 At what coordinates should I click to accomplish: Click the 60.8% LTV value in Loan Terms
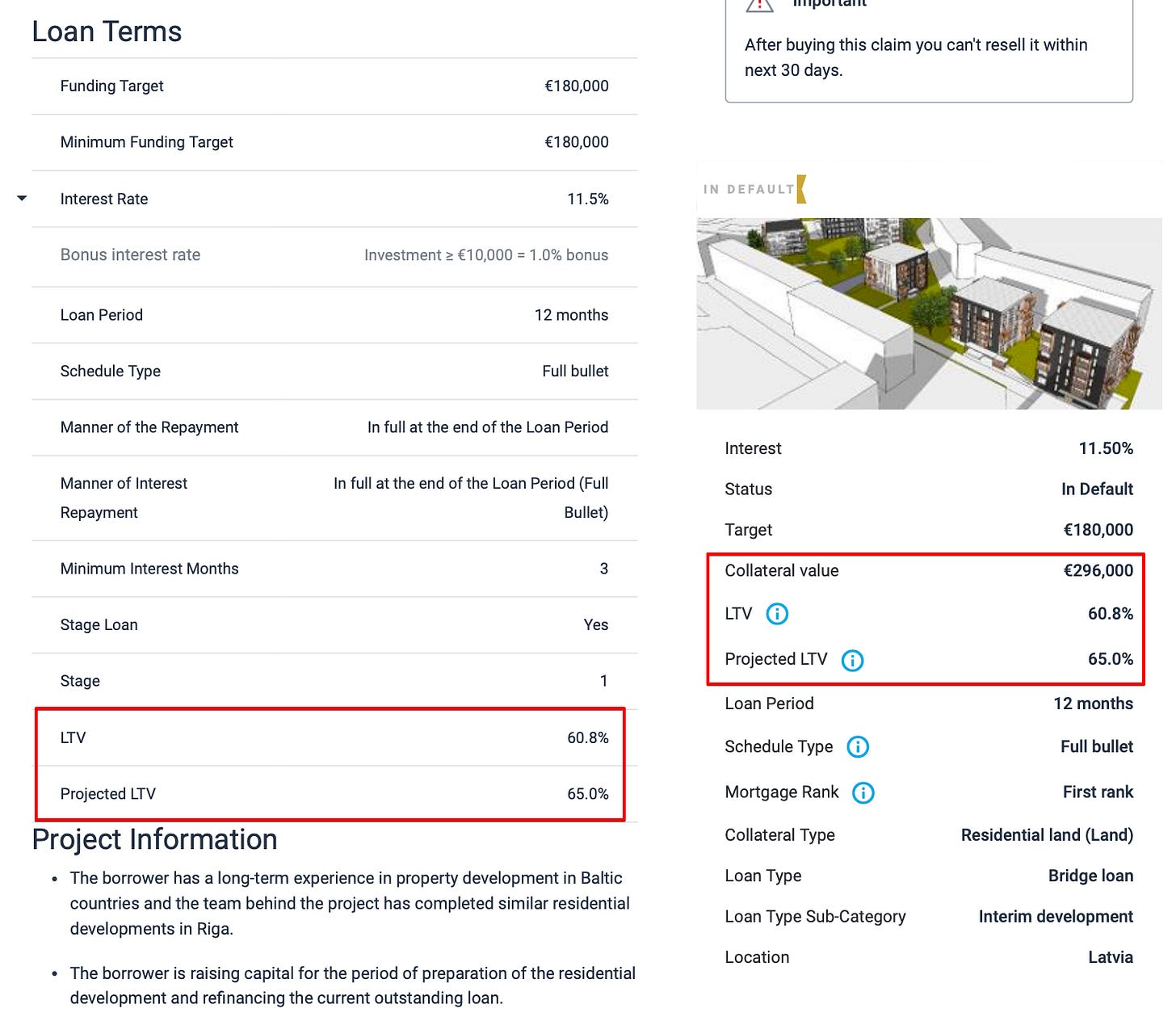(588, 737)
